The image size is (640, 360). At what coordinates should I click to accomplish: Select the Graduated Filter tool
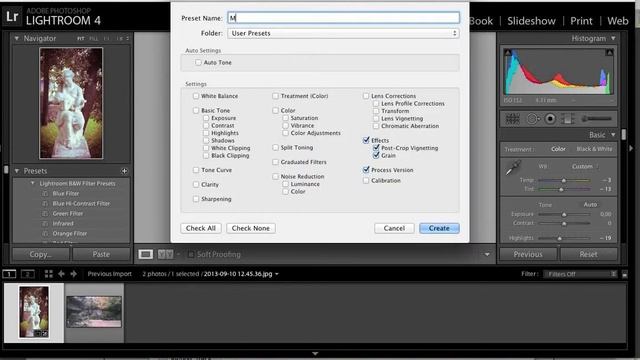(567, 119)
